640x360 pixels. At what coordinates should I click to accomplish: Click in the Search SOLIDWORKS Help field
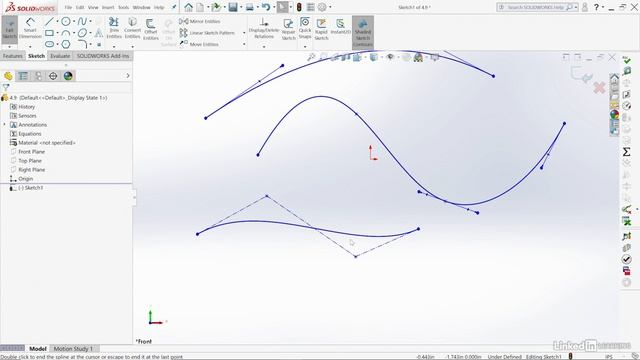[536, 7]
